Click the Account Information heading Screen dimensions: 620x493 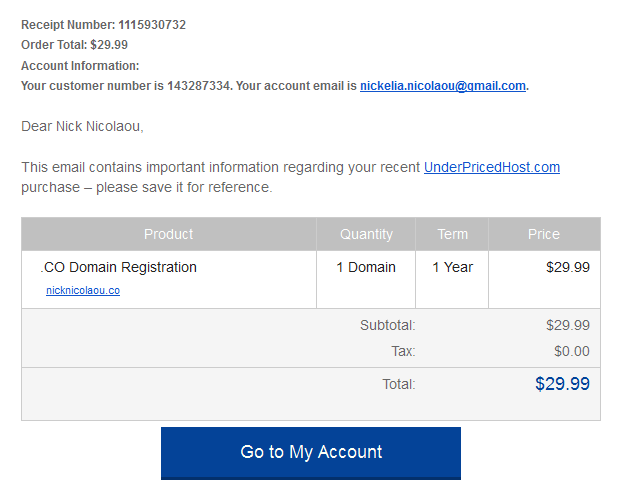pyautogui.click(x=80, y=66)
